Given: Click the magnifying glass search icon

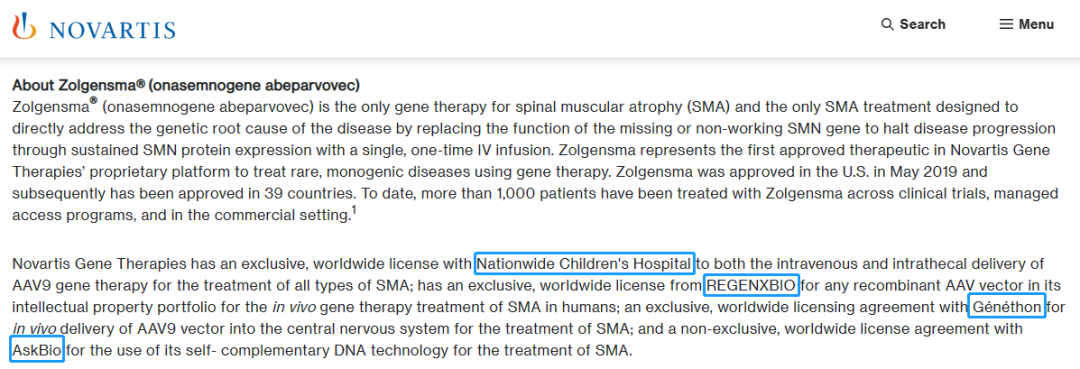Looking at the screenshot, I should pyautogui.click(x=887, y=25).
